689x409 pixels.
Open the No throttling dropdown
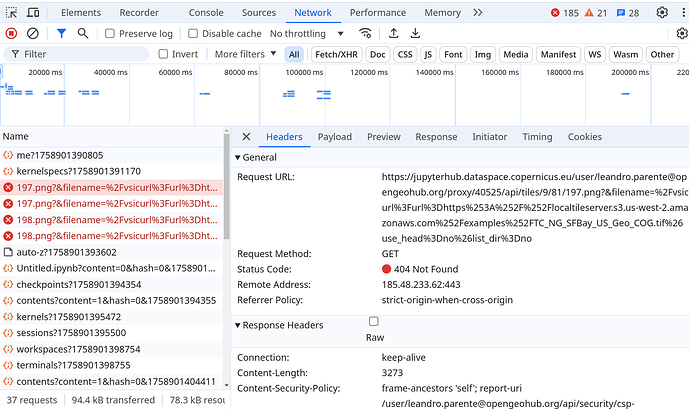[305, 33]
